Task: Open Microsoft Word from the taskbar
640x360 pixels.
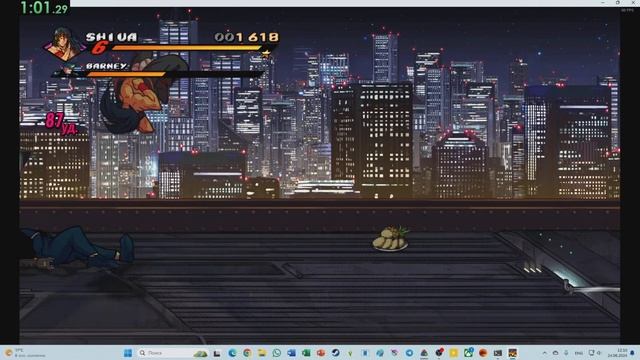Action: [291, 353]
